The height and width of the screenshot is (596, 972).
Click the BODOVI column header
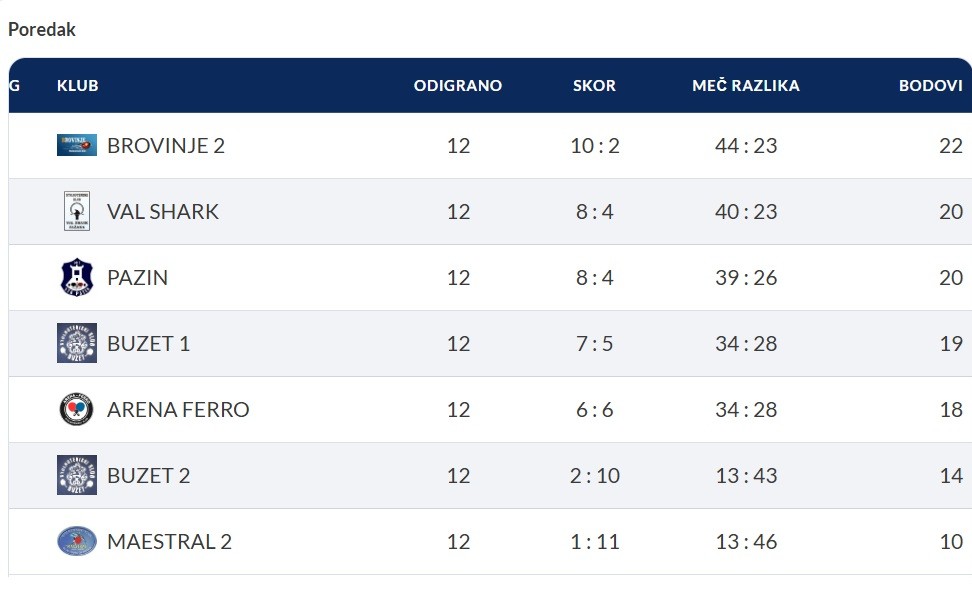pos(930,86)
